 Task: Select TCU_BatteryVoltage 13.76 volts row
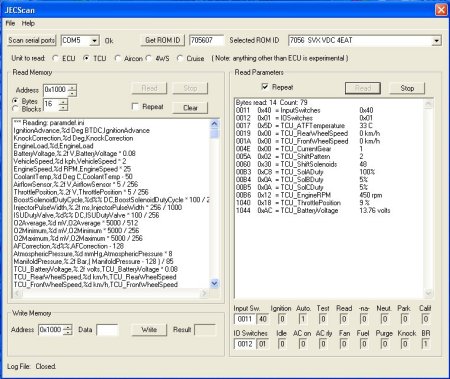click(x=313, y=210)
